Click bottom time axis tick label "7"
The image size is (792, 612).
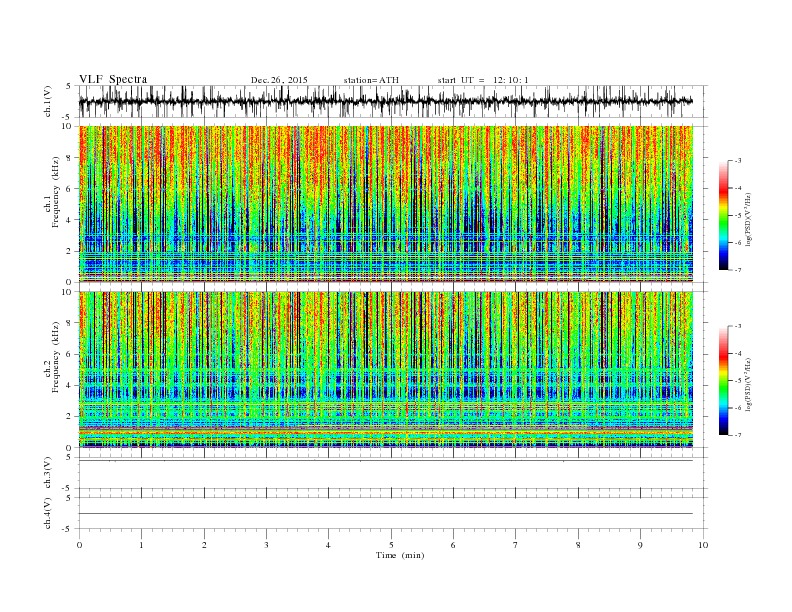coord(516,545)
